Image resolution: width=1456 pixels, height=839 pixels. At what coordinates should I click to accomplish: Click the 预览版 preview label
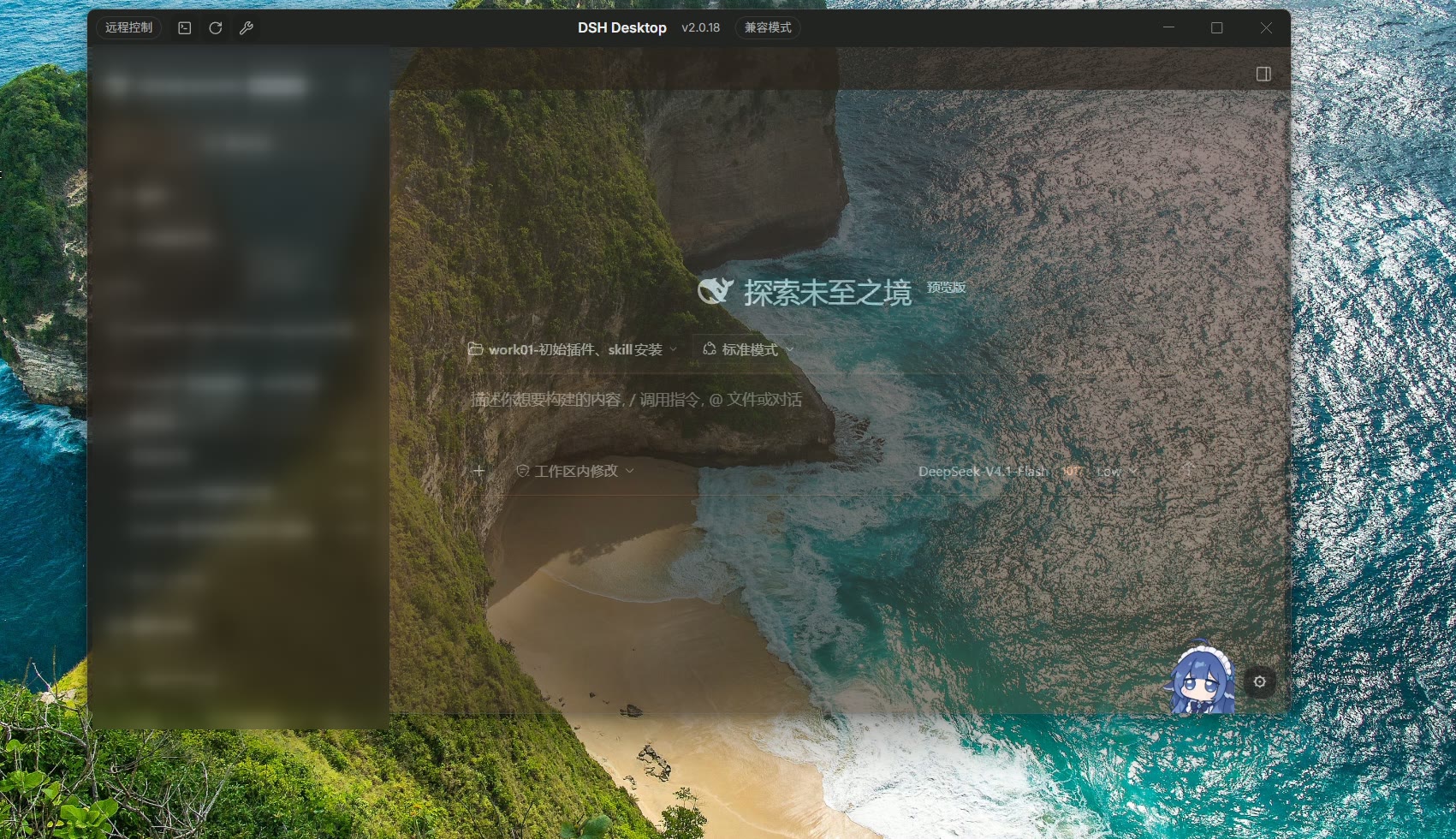(x=946, y=288)
